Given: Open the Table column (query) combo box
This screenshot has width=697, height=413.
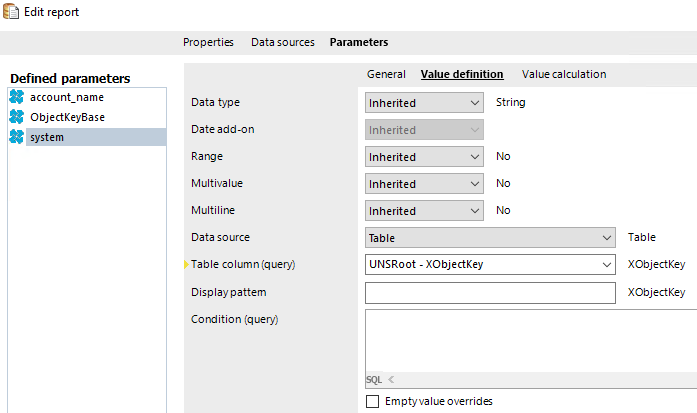Looking at the screenshot, I should [x=490, y=265].
